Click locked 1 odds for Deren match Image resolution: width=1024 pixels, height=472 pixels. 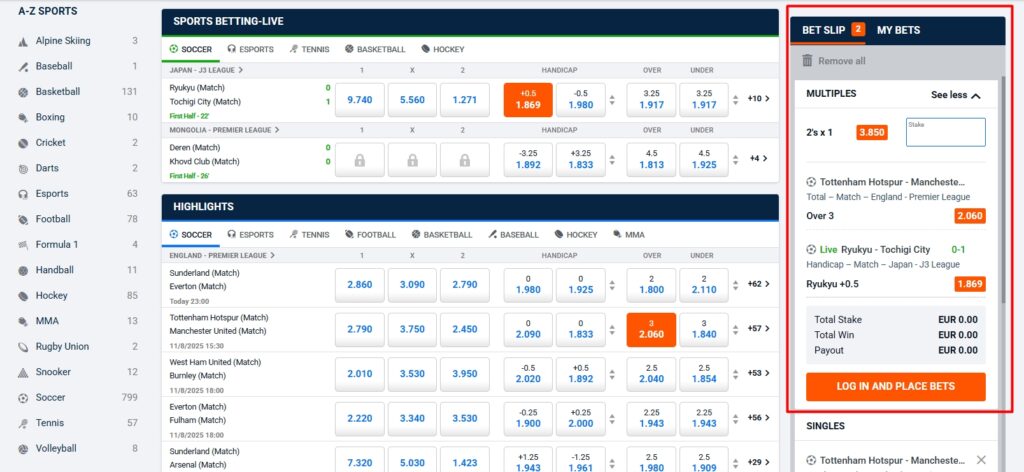360,160
